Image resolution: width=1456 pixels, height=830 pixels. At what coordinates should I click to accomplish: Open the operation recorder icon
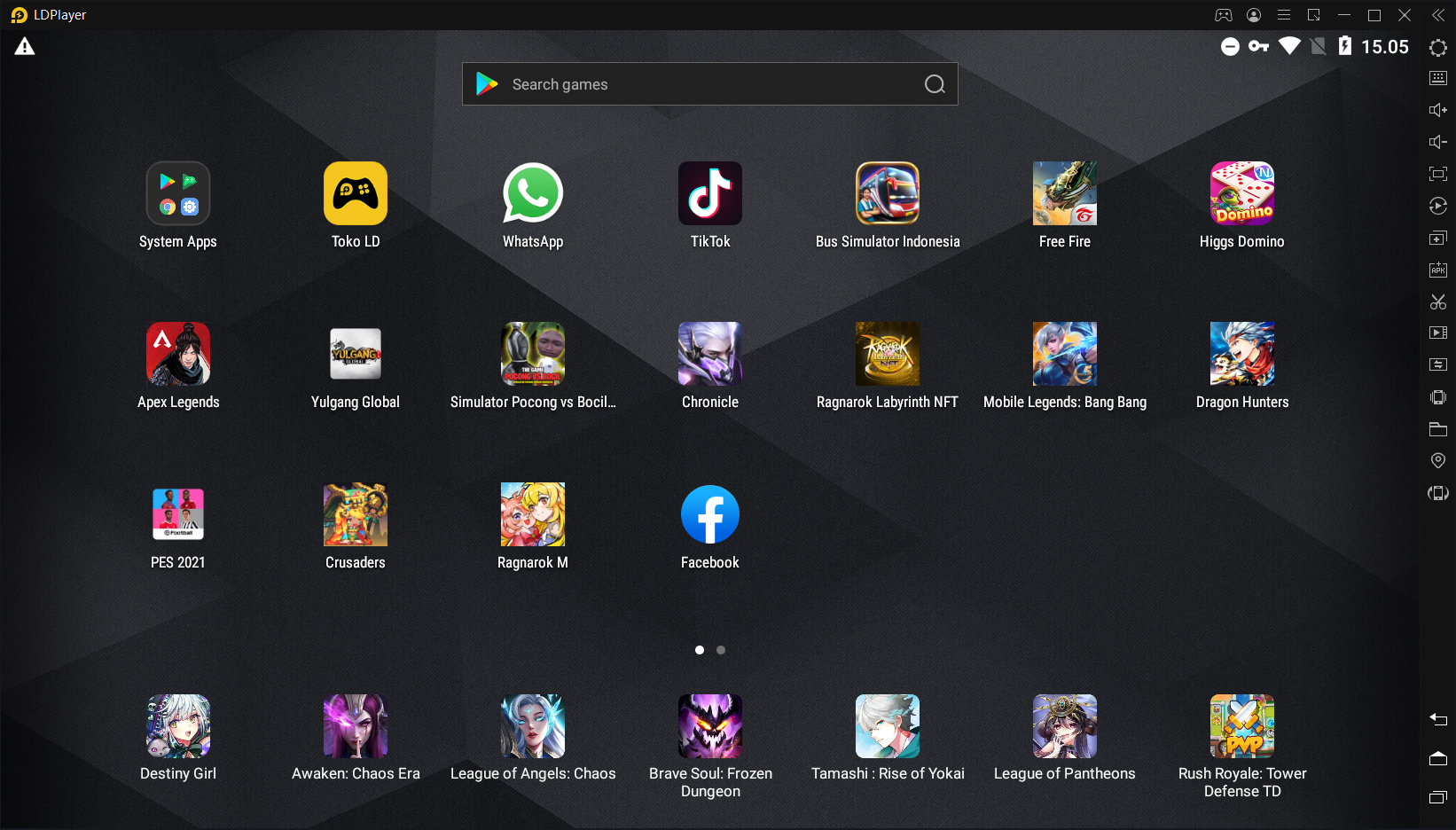[1438, 206]
